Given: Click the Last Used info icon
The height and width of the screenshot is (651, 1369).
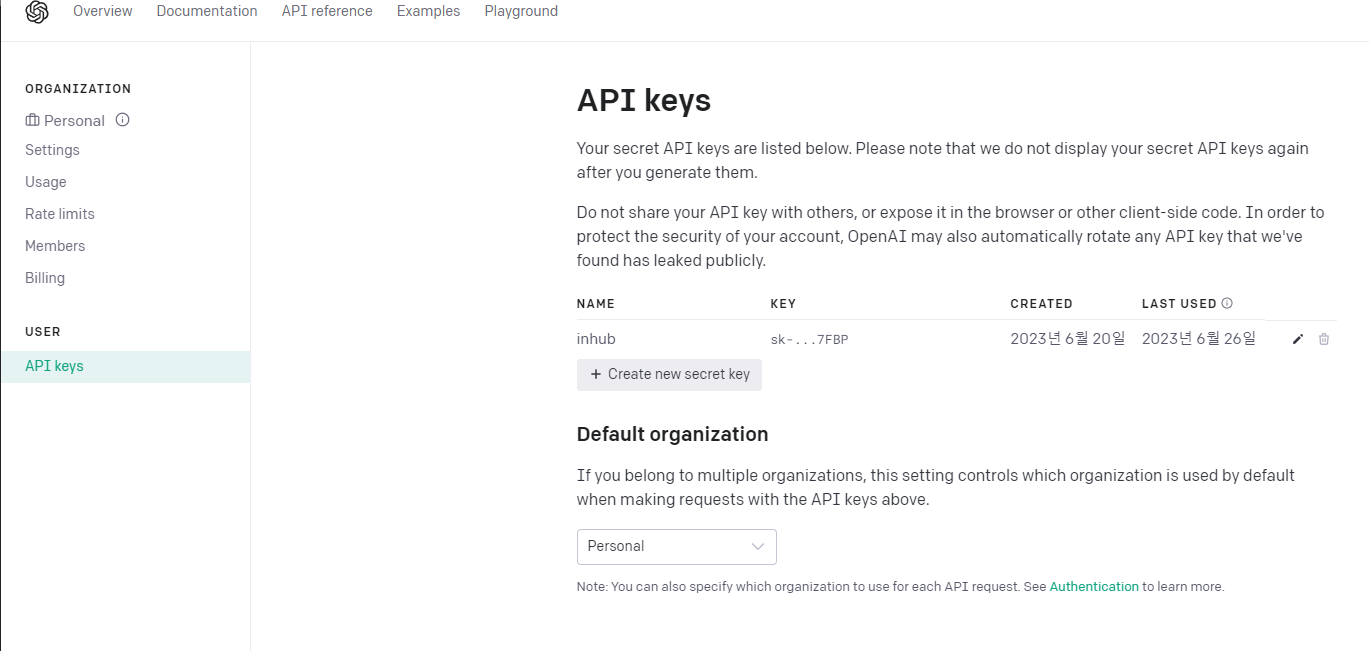Looking at the screenshot, I should coord(1227,303).
